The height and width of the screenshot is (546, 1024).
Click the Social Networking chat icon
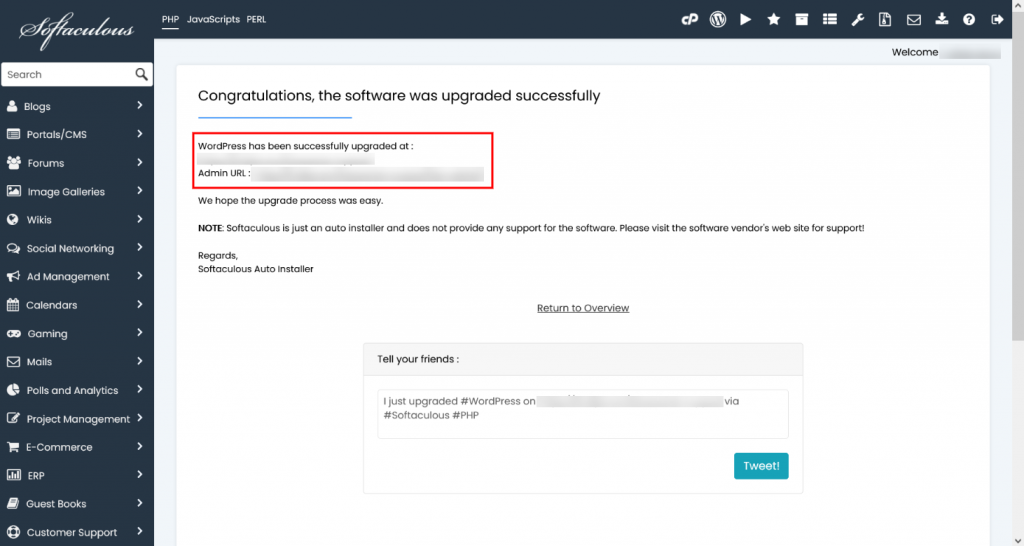pos(13,248)
